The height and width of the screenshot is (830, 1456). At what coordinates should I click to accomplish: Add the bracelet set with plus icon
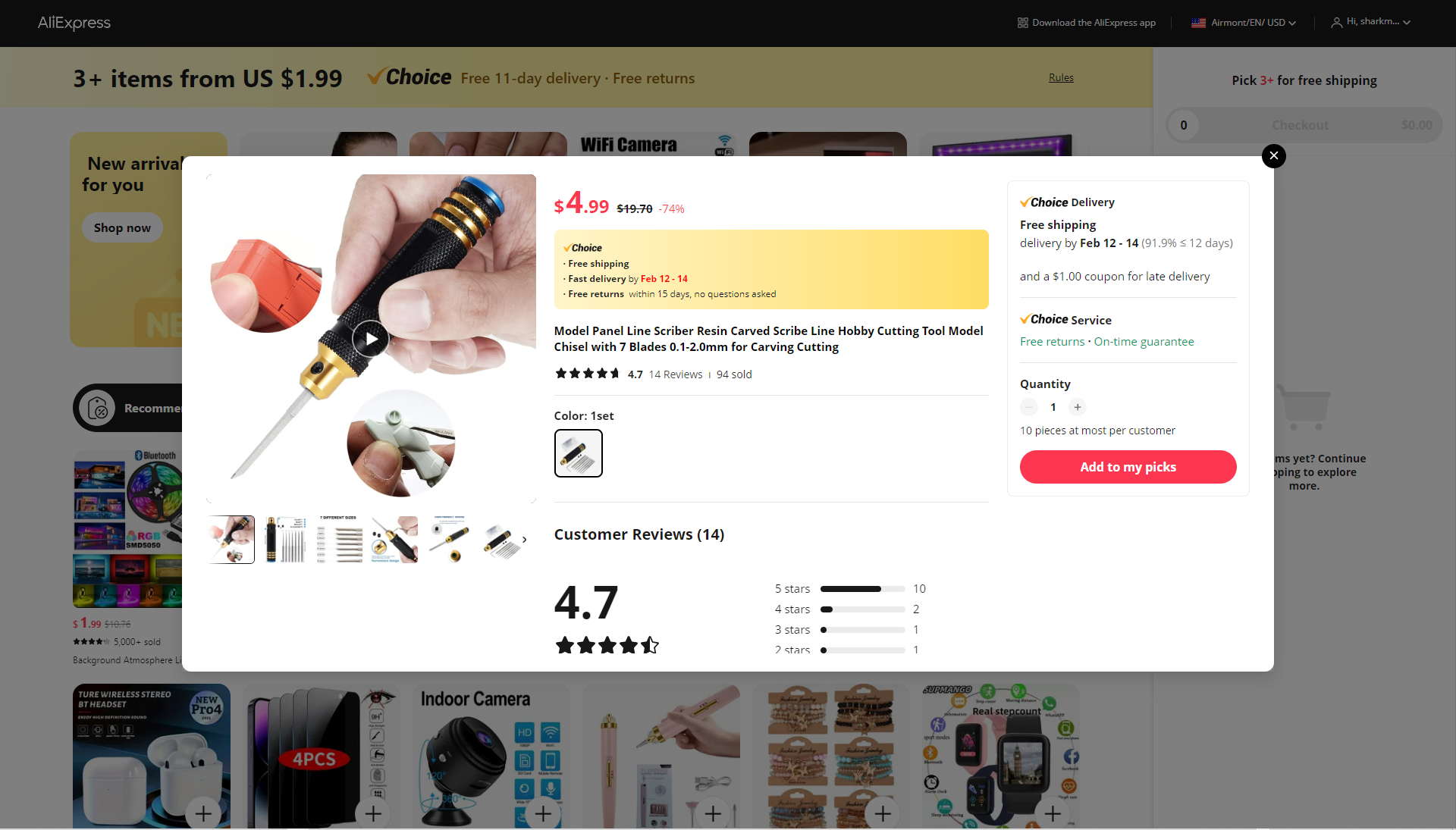[883, 813]
